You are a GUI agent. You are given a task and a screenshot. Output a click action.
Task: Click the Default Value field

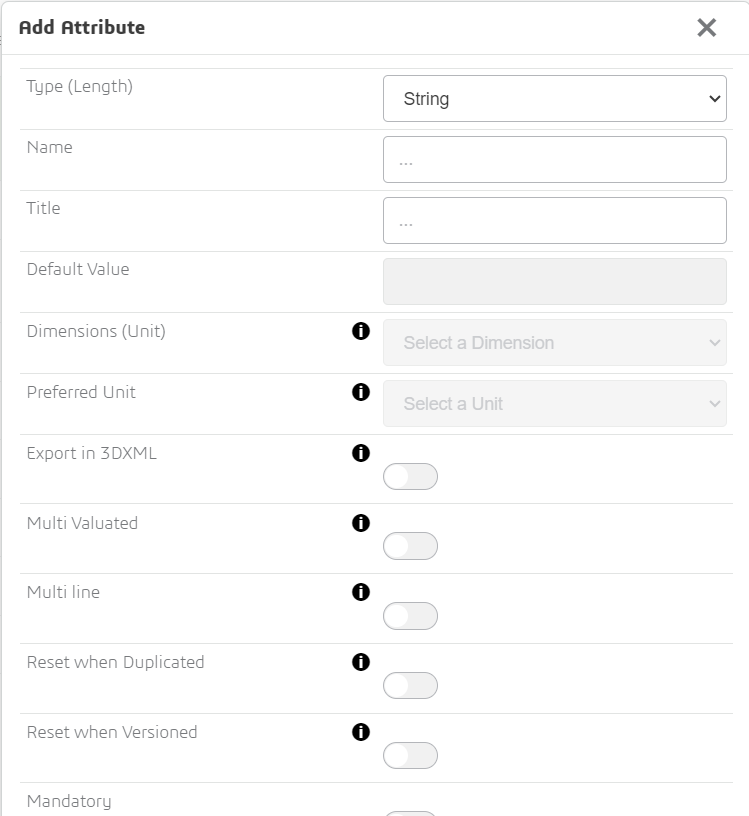pyautogui.click(x=554, y=282)
